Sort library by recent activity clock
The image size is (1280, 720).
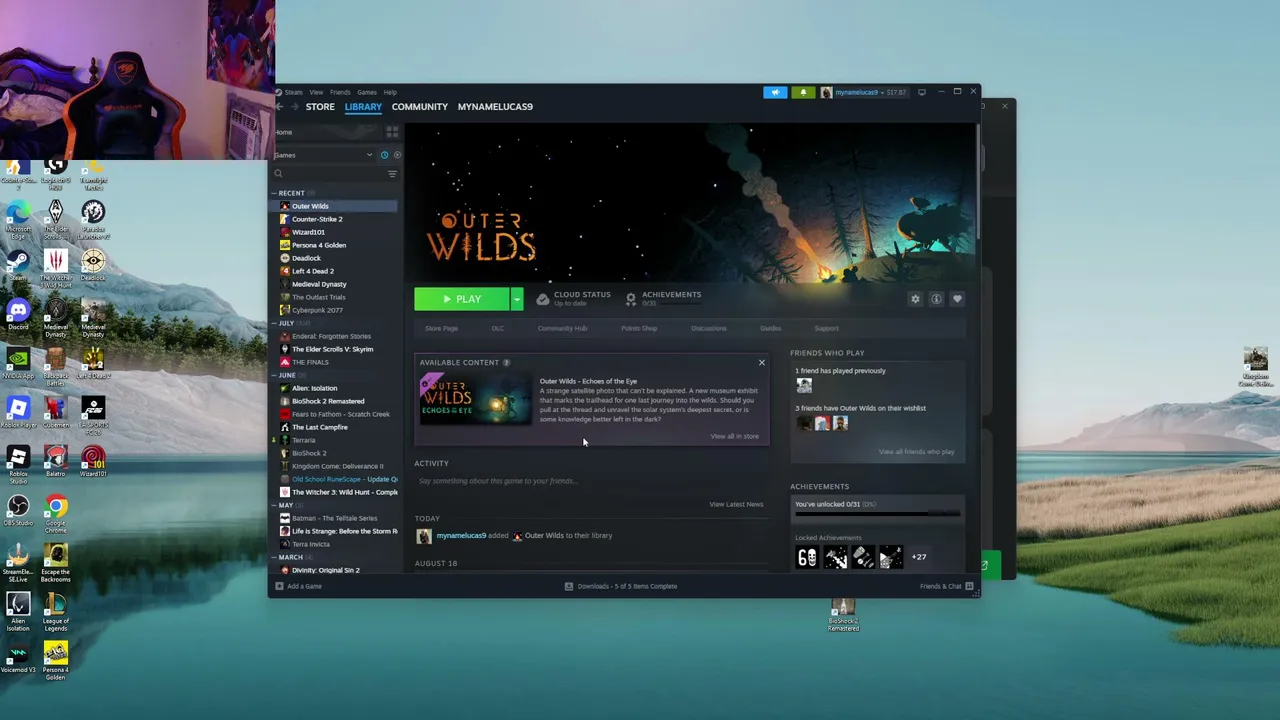click(x=384, y=155)
